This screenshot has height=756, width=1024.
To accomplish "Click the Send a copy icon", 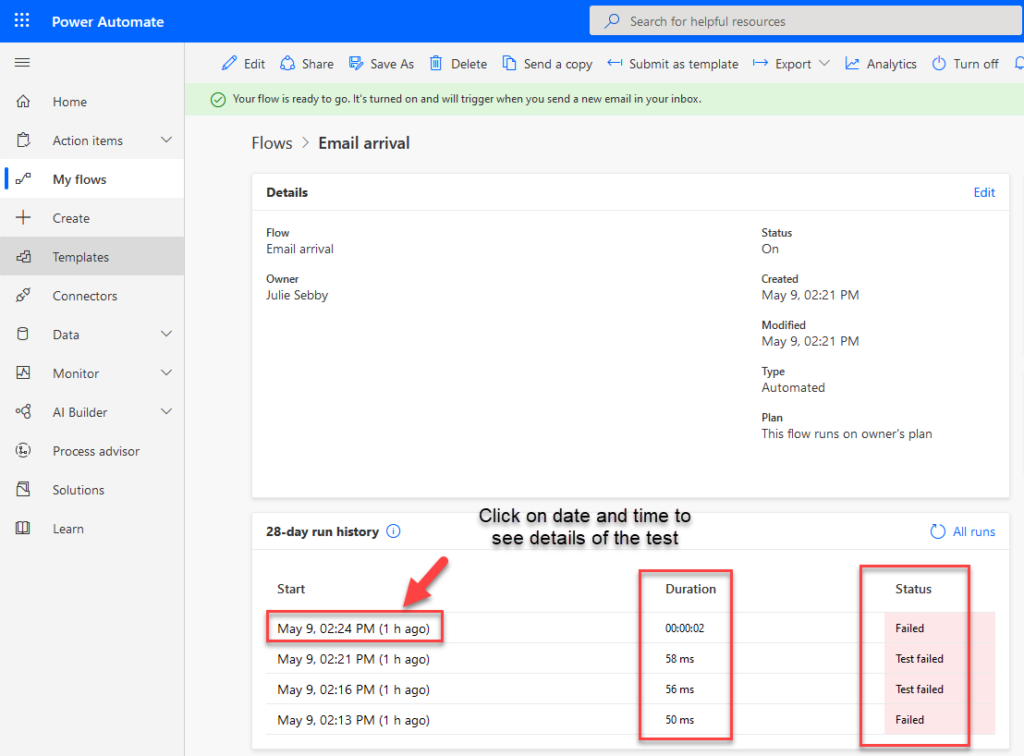I will (509, 63).
